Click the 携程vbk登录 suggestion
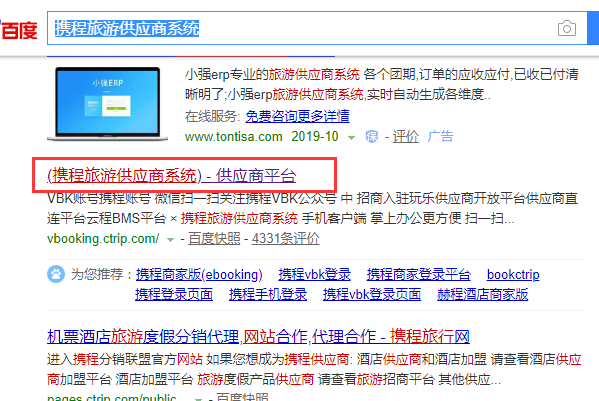599x401 pixels. point(314,275)
